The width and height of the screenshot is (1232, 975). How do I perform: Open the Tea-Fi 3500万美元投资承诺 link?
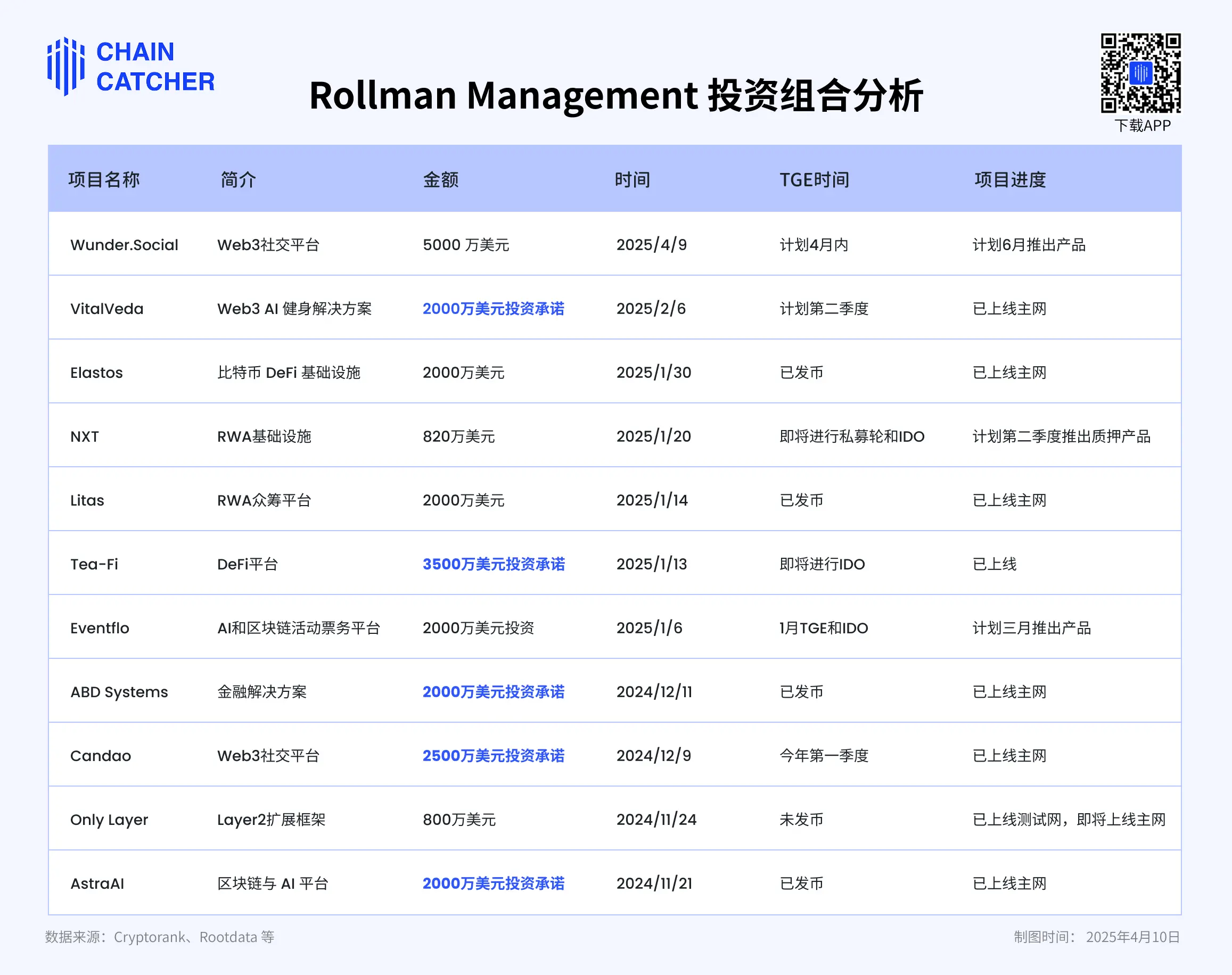493,564
